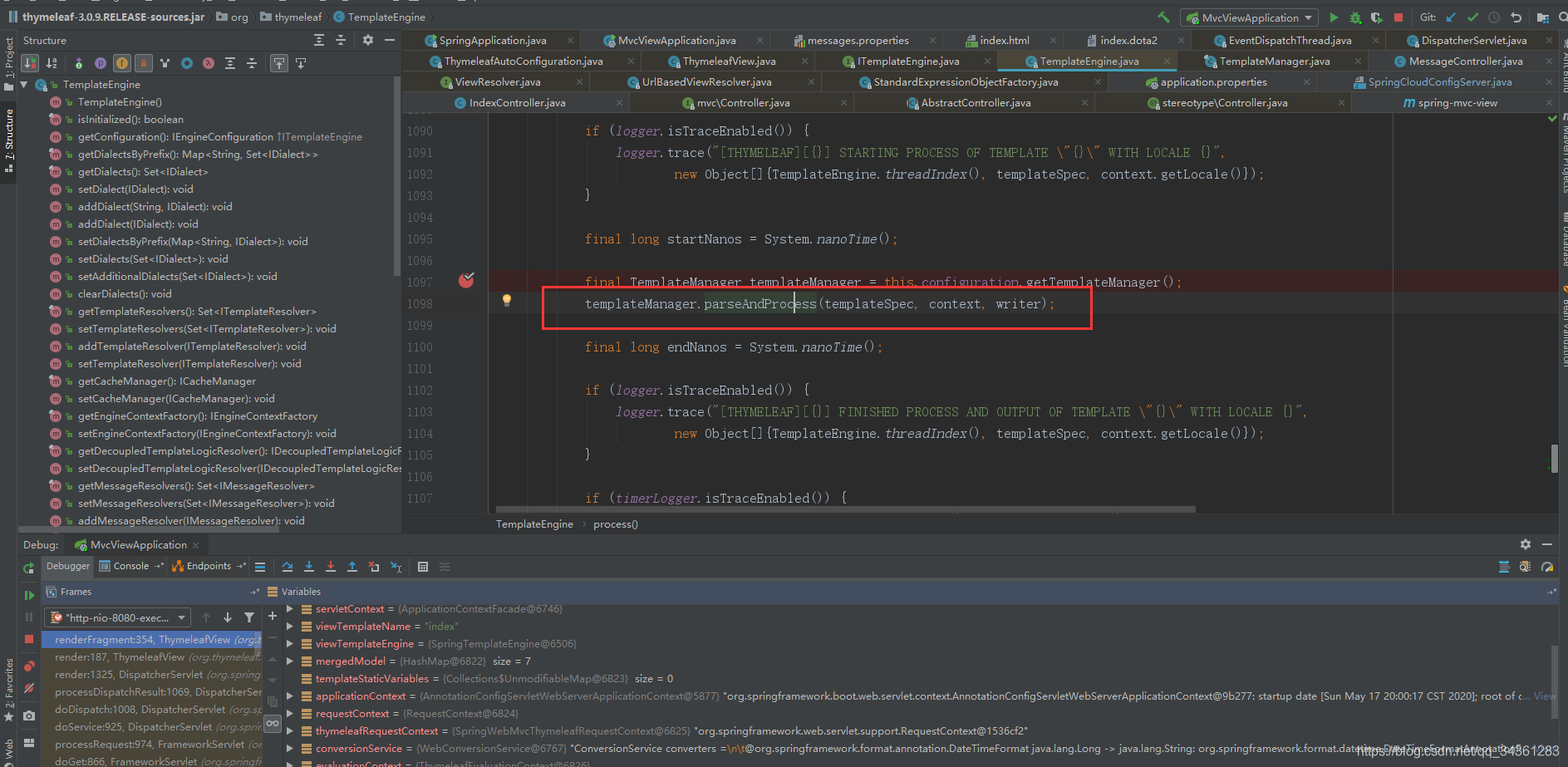Viewport: 1568px width, 767px height.
Task: Click Get Thread Dump camera icon
Action: click(29, 715)
